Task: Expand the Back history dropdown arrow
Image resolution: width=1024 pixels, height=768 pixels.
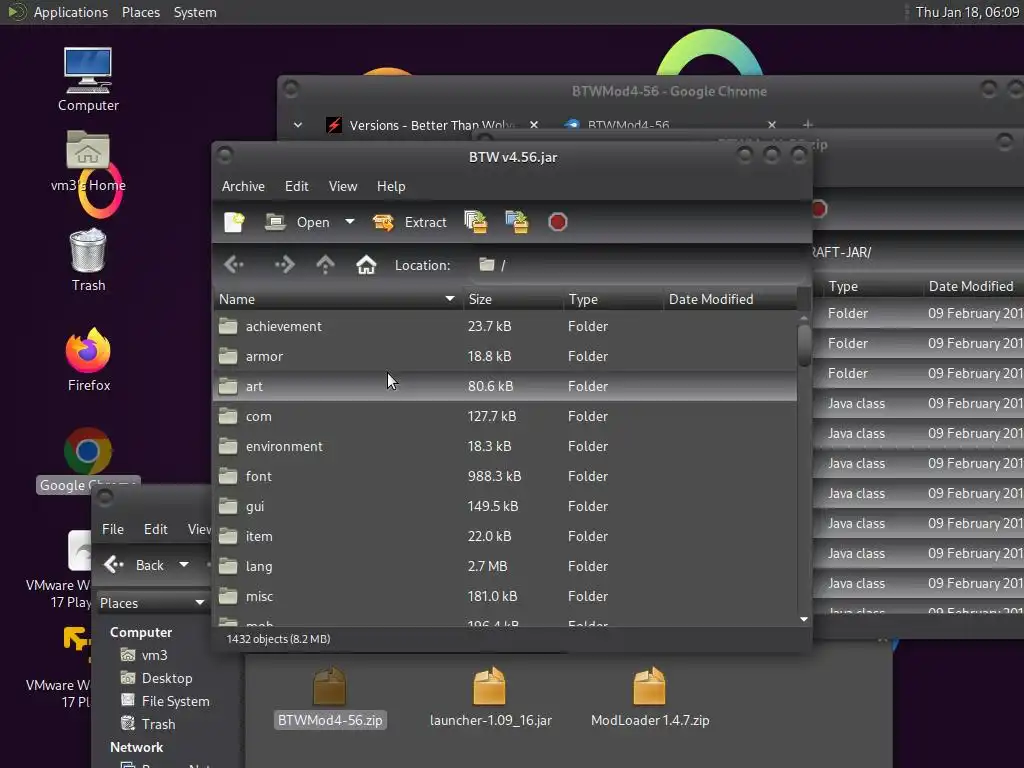Action: click(184, 564)
